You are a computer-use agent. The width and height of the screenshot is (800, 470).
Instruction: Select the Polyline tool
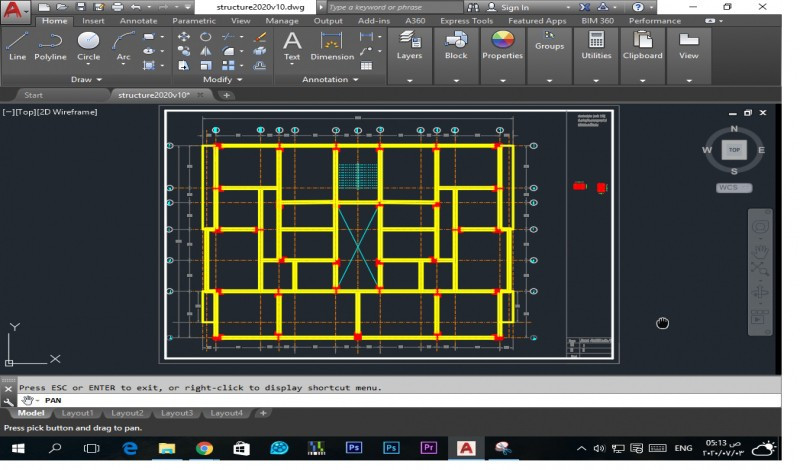click(50, 46)
